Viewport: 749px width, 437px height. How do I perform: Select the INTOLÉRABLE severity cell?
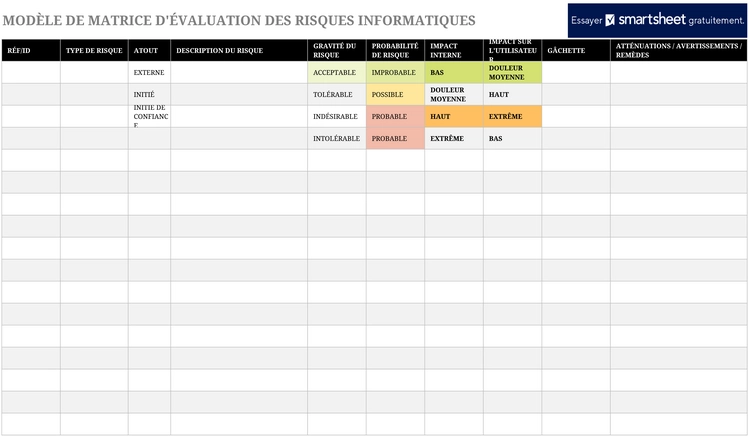pos(337,139)
